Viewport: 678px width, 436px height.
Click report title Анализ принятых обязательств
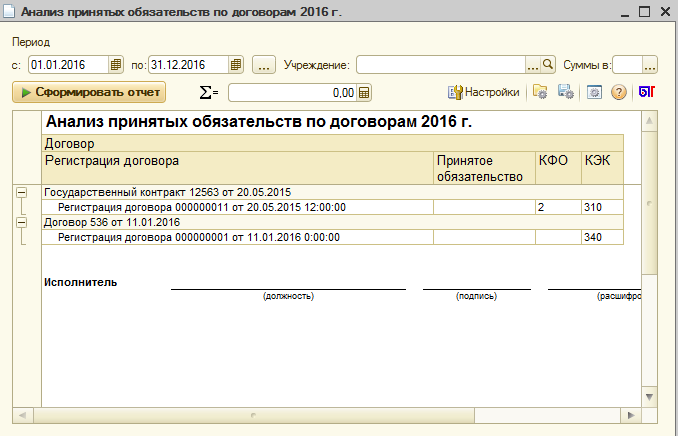pyautogui.click(x=259, y=122)
